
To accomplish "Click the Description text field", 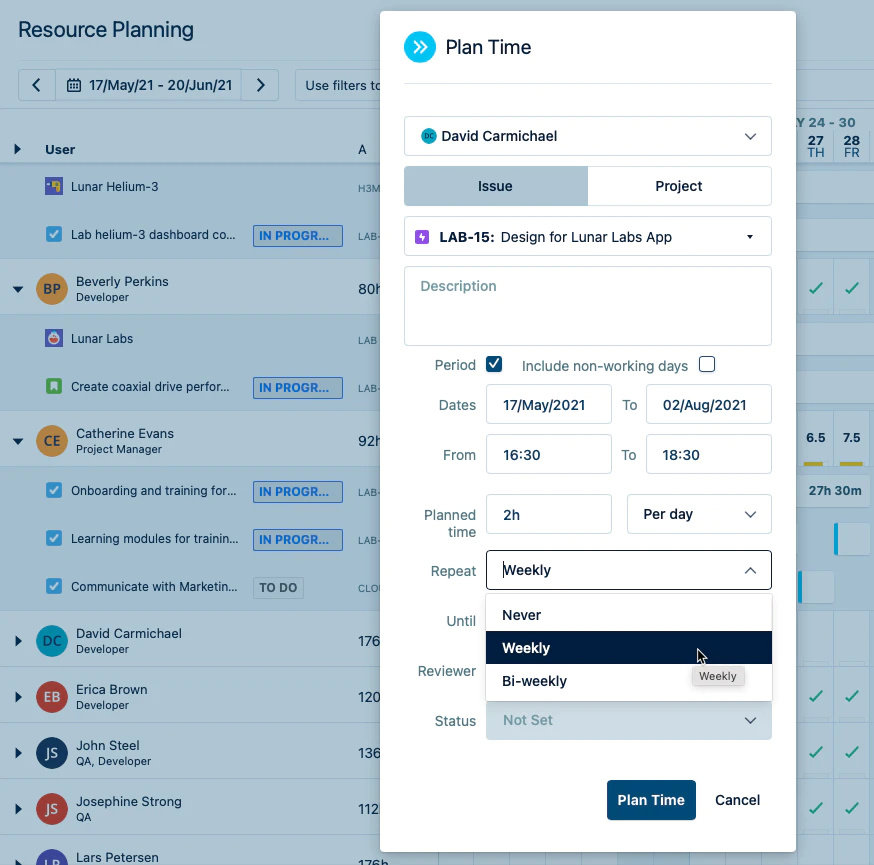I will click(587, 306).
